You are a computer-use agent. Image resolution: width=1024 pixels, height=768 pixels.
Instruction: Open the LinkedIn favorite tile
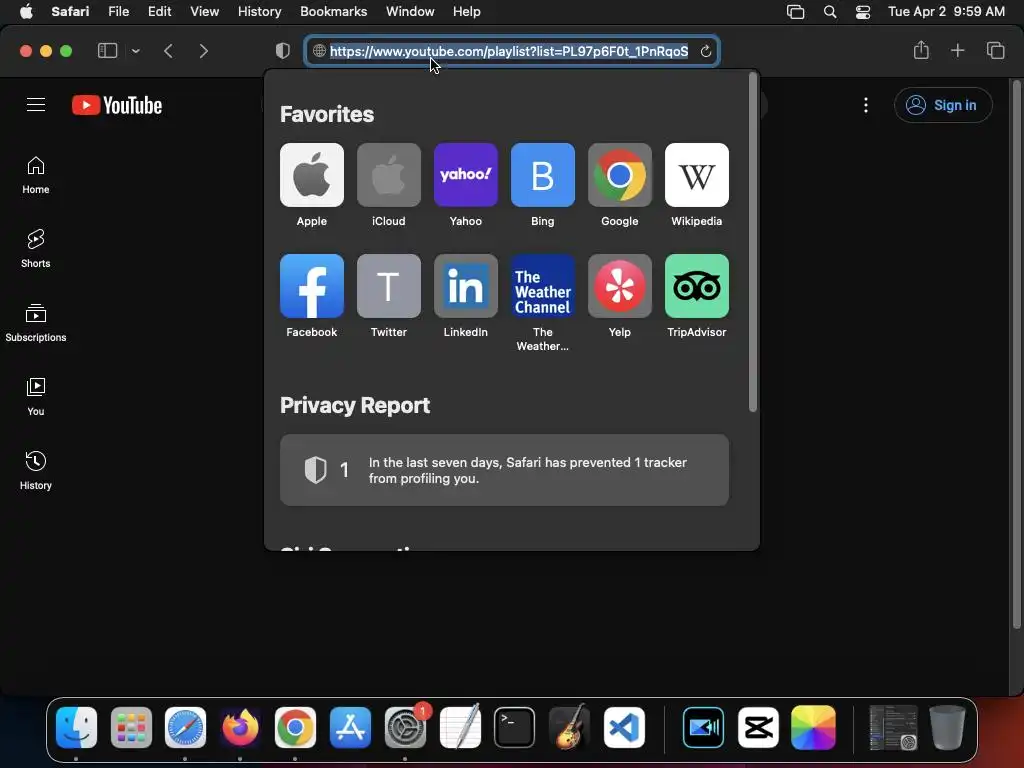click(466, 286)
